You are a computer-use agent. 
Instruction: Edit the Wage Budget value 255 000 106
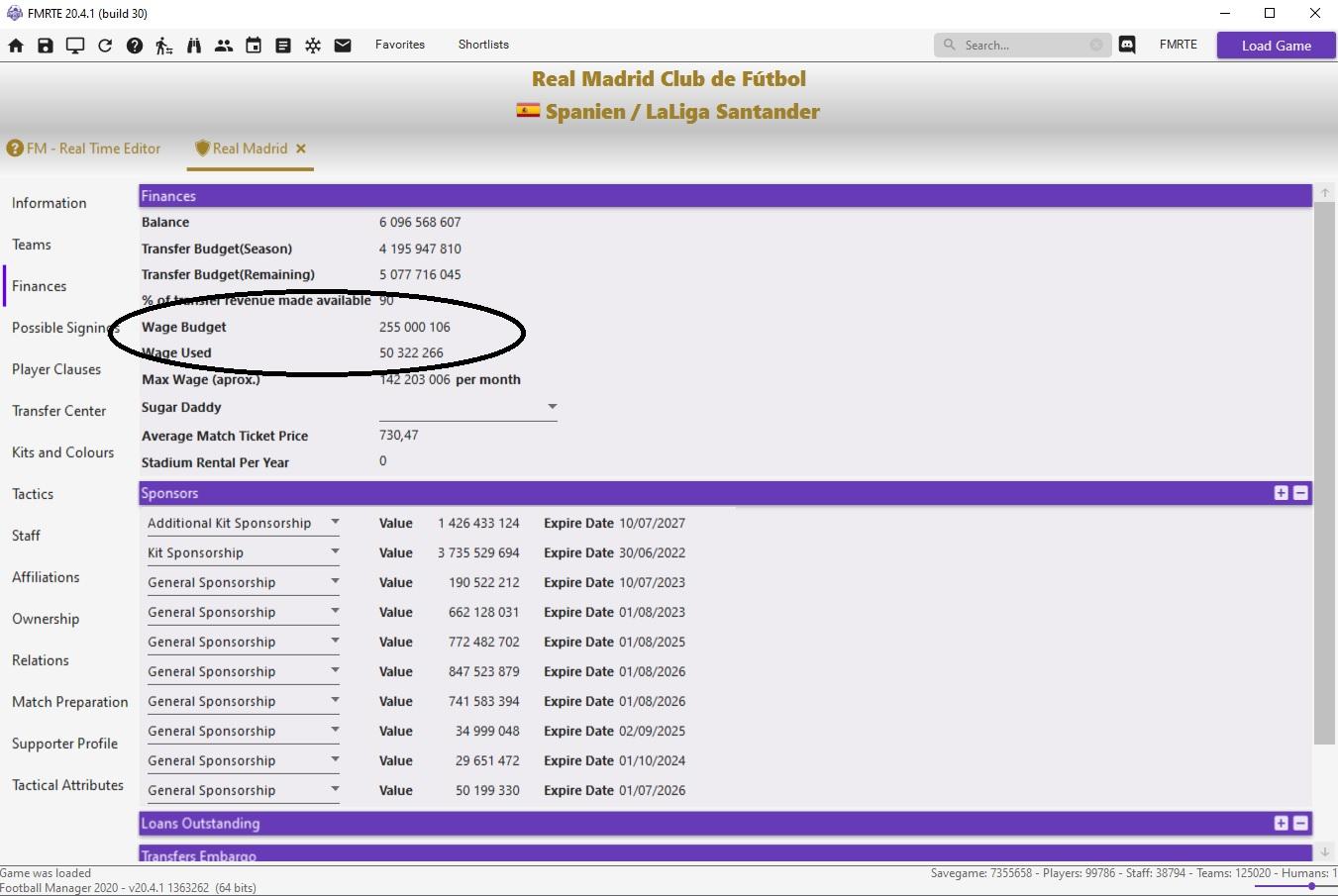point(415,327)
